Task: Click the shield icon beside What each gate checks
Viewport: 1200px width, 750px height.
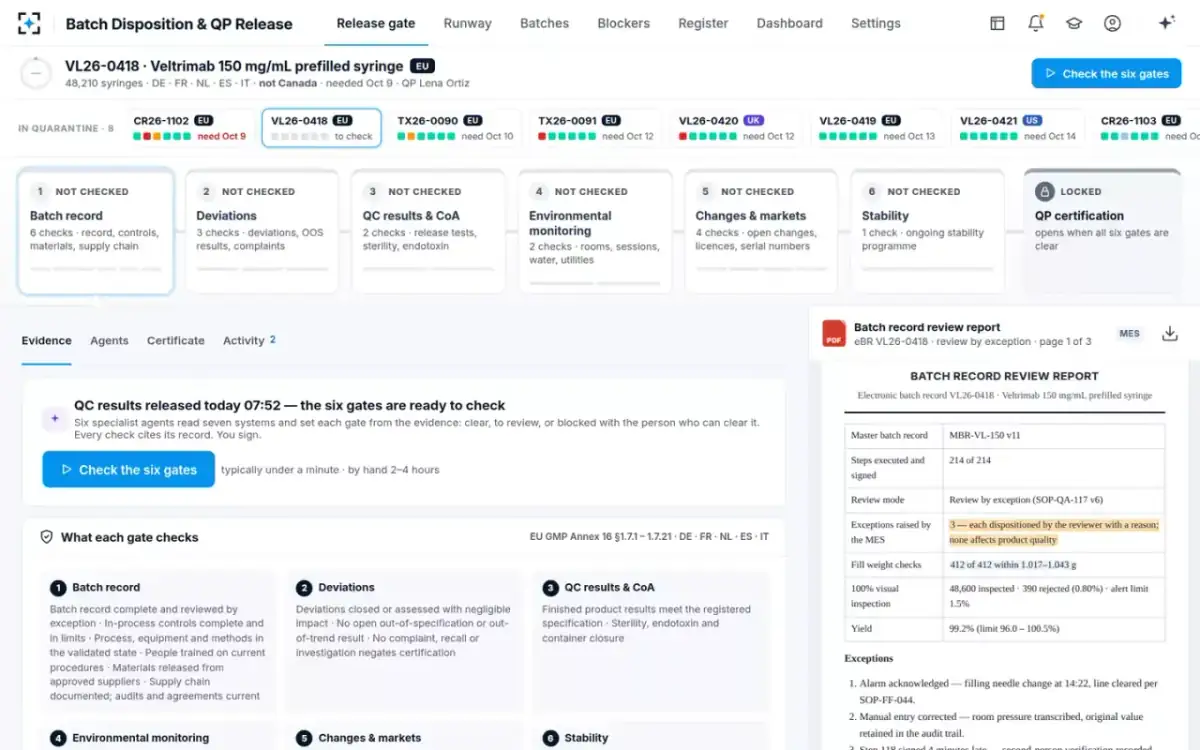Action: 46,537
